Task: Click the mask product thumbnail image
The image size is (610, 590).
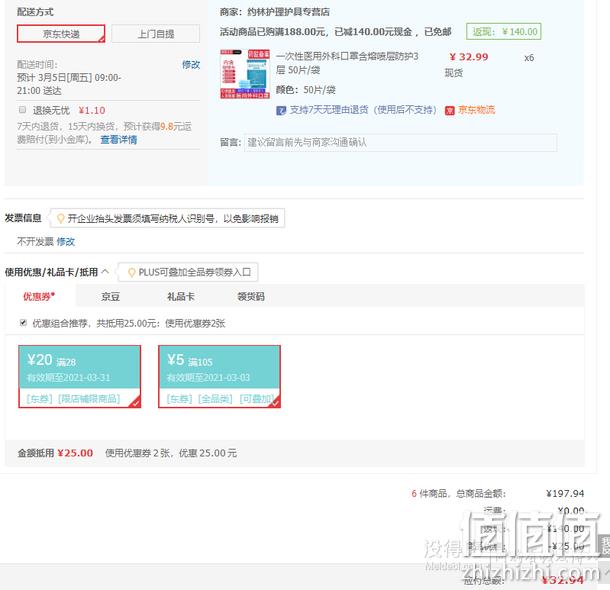Action: (x=245, y=74)
